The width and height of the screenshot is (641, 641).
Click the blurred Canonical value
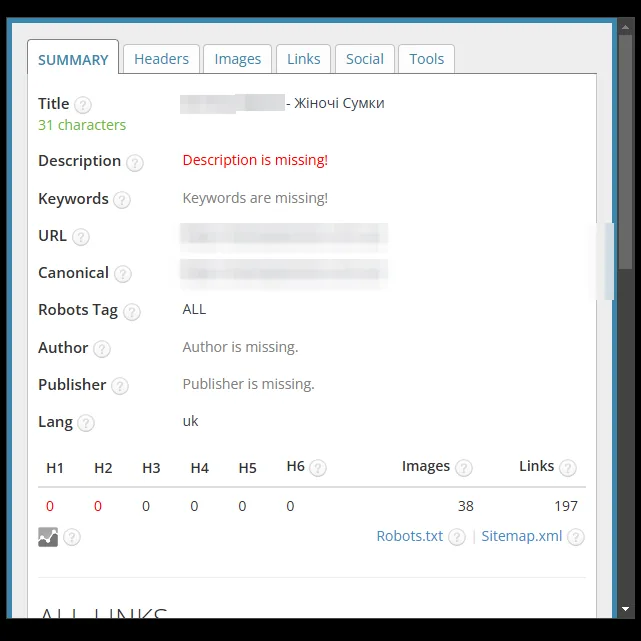284,273
